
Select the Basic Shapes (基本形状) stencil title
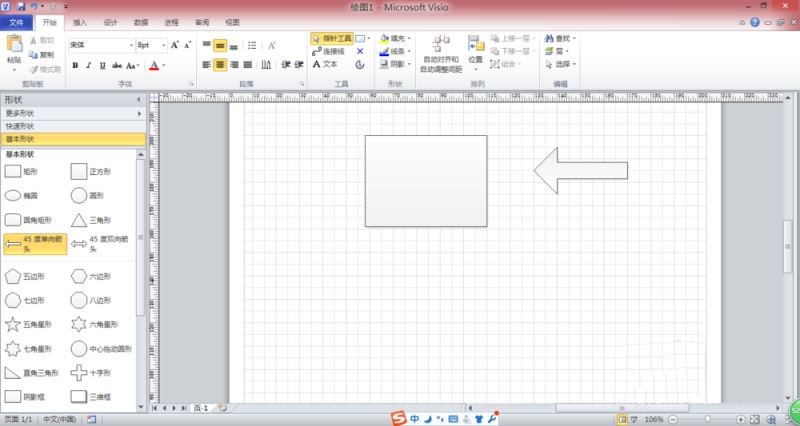click(x=73, y=139)
